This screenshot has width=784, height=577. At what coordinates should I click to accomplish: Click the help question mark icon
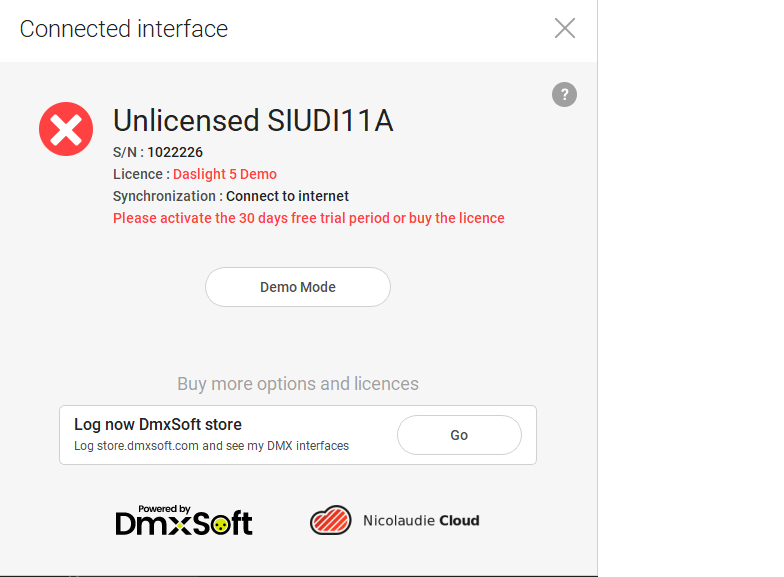tap(564, 95)
